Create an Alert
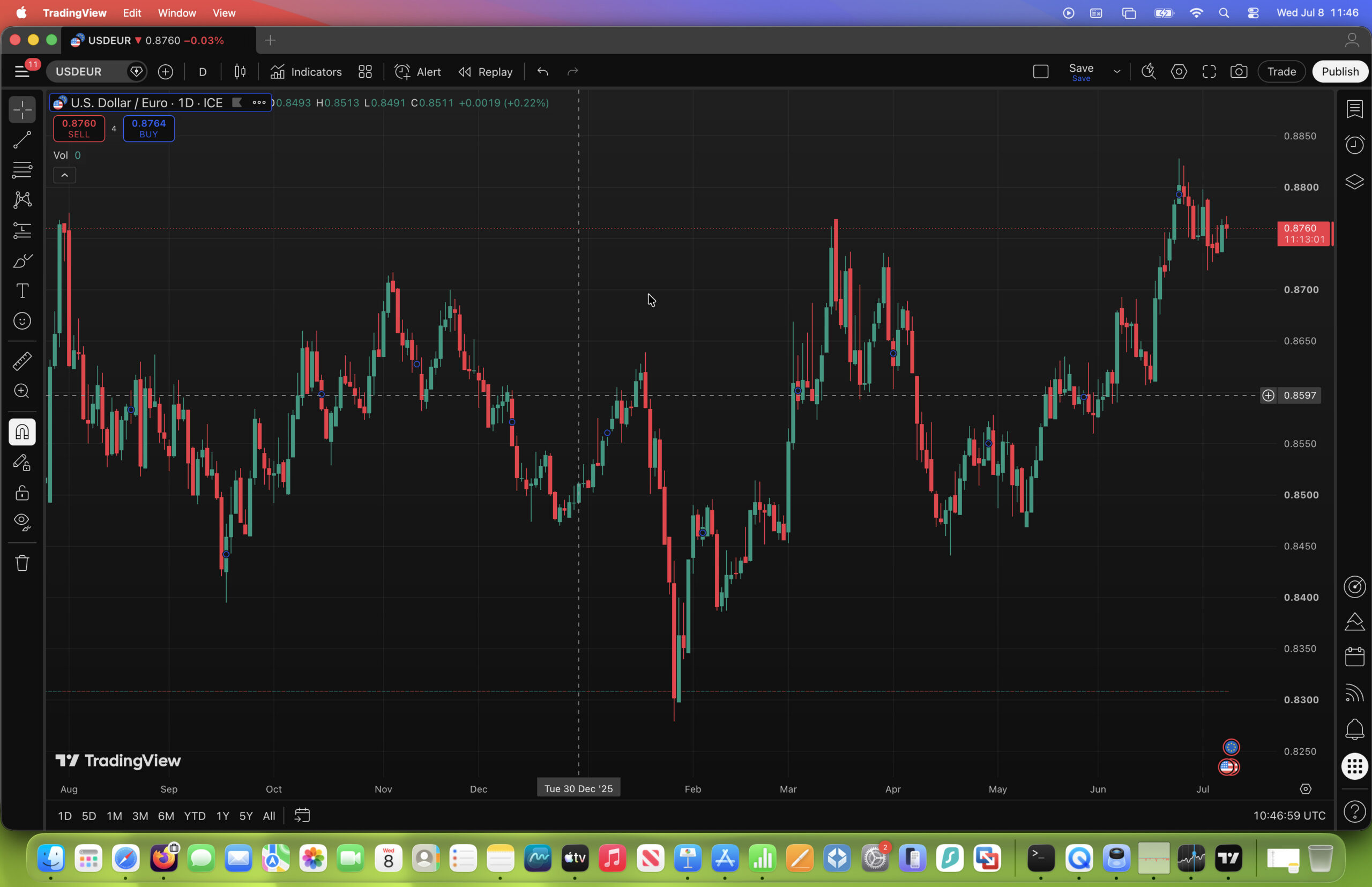Viewport: 1372px width, 887px height. [x=417, y=71]
